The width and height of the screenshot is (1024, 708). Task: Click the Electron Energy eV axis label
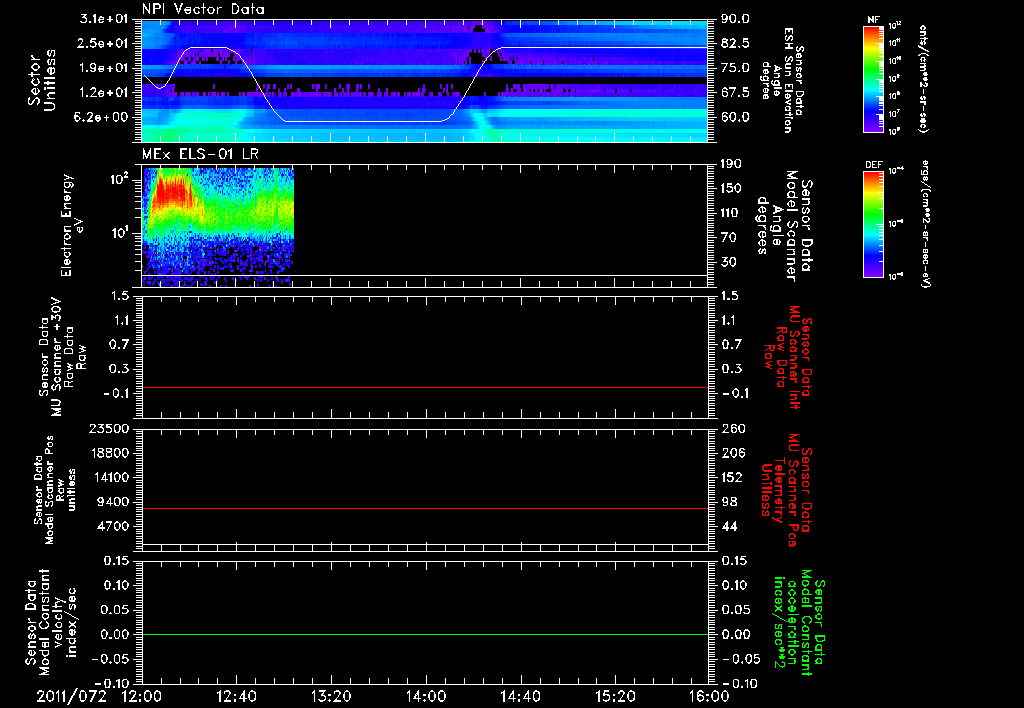pyautogui.click(x=72, y=225)
